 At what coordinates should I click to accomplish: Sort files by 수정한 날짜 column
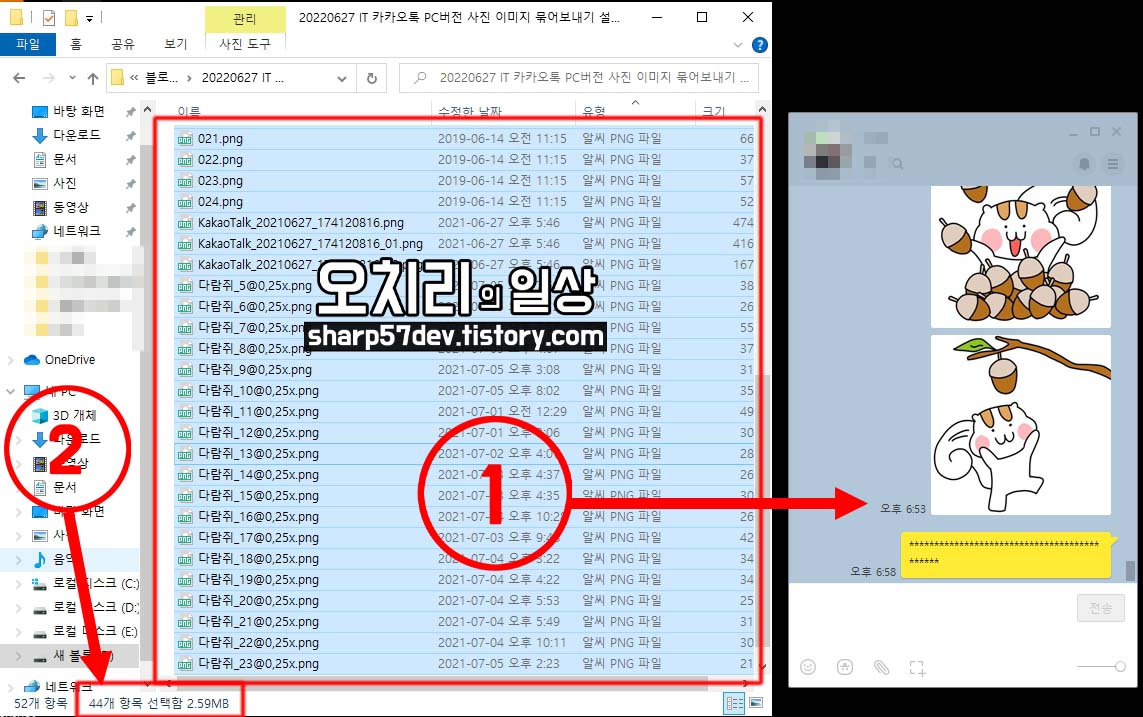[x=470, y=111]
